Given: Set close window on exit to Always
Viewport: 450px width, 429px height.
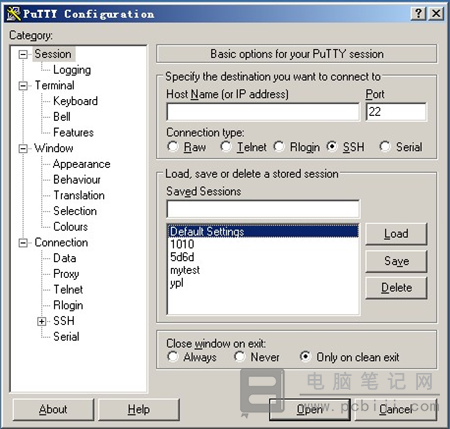Looking at the screenshot, I should (173, 357).
